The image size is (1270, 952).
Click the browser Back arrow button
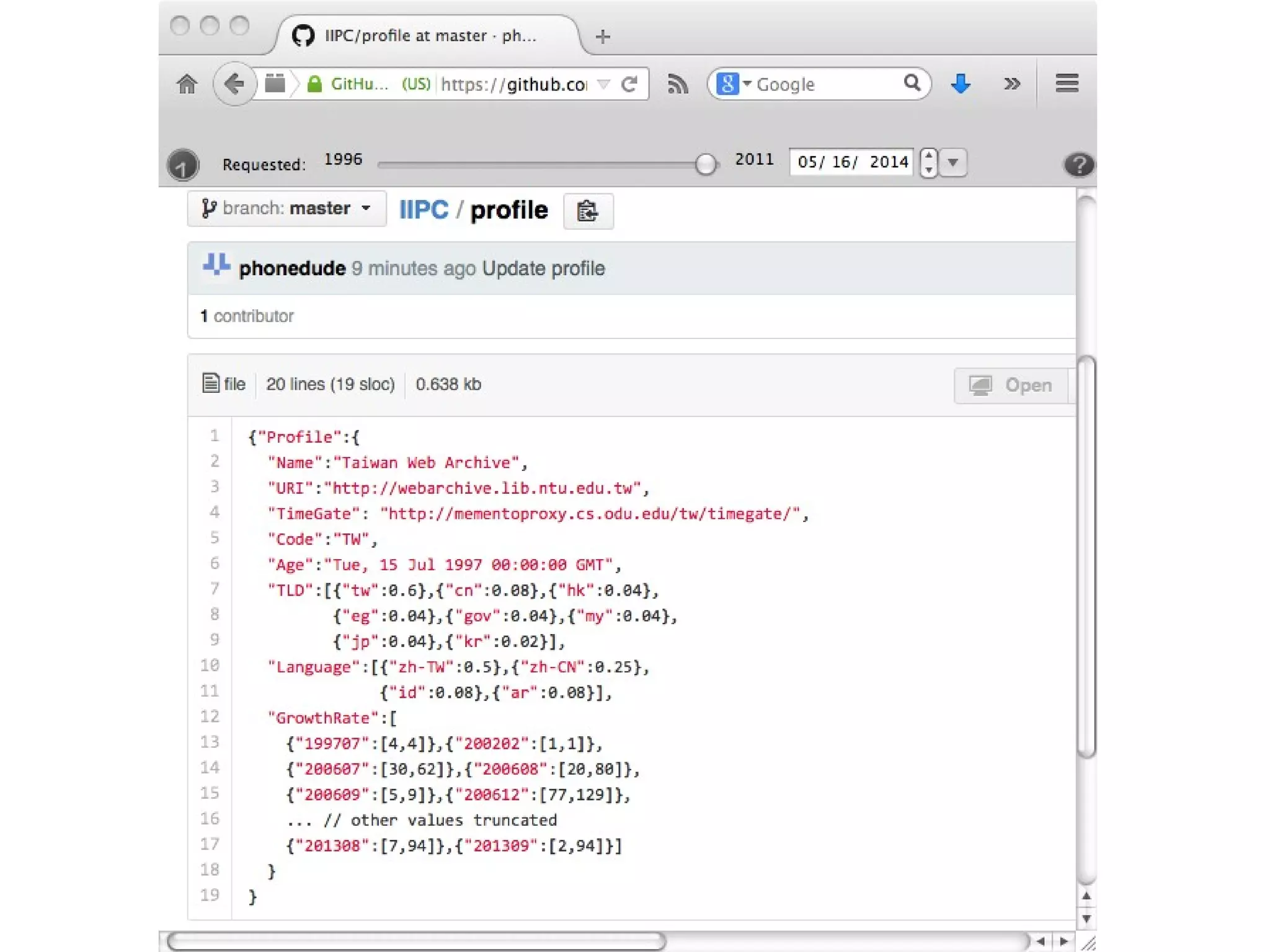point(234,84)
